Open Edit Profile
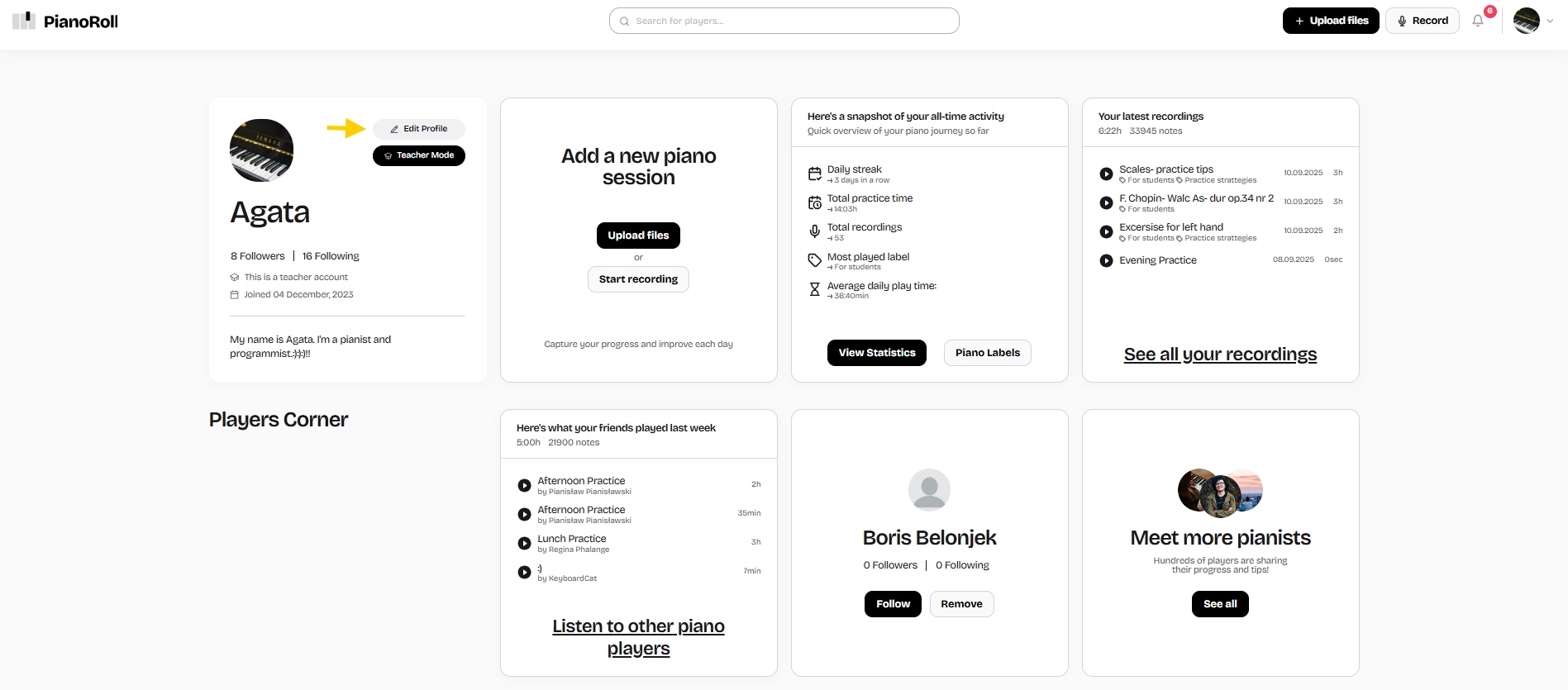 click(x=418, y=129)
